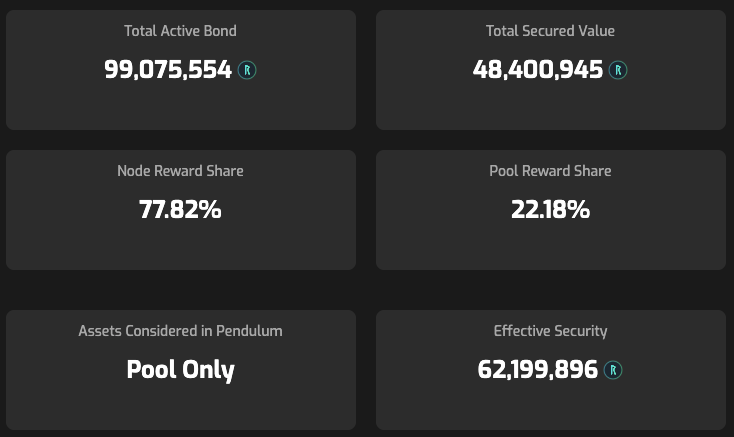This screenshot has width=734, height=437.
Task: Click the Effective Security heading
Action: 550,331
